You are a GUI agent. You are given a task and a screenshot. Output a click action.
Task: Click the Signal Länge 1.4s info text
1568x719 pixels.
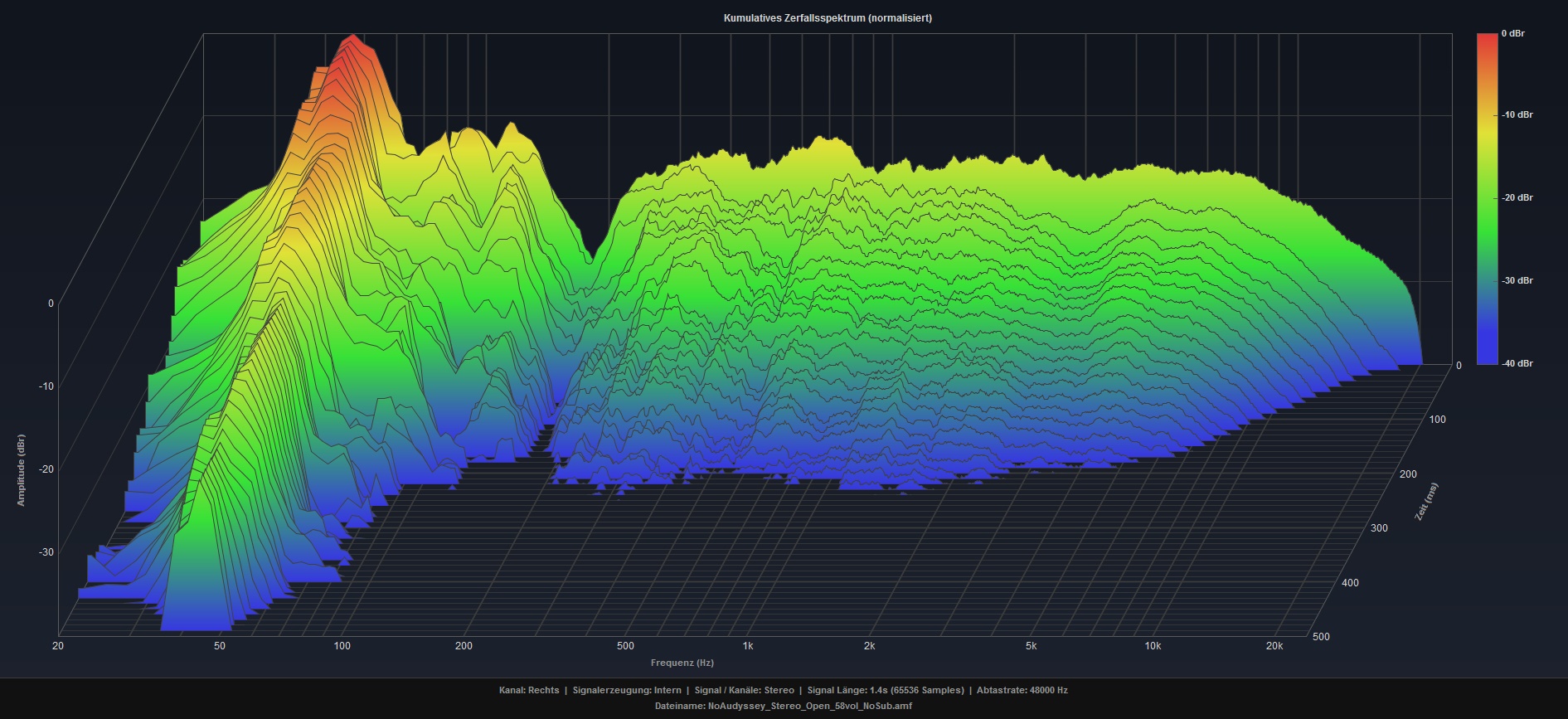tap(885, 690)
